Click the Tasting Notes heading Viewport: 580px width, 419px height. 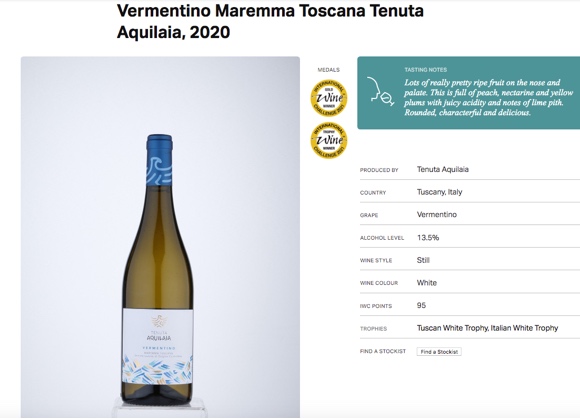tap(425, 70)
